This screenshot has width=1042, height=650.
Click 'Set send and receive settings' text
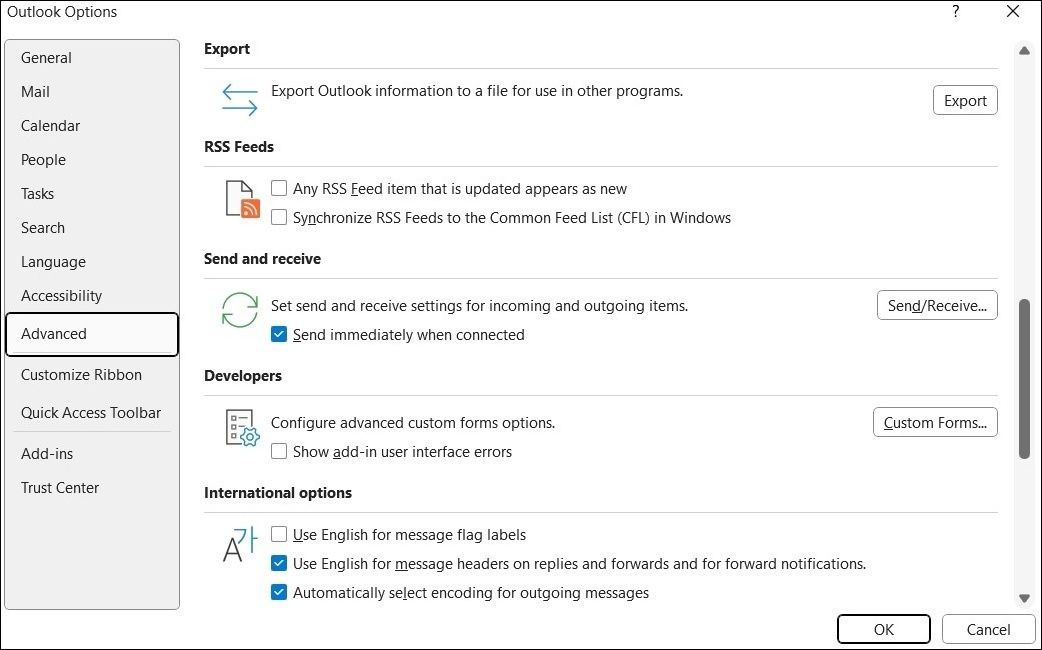pos(479,306)
